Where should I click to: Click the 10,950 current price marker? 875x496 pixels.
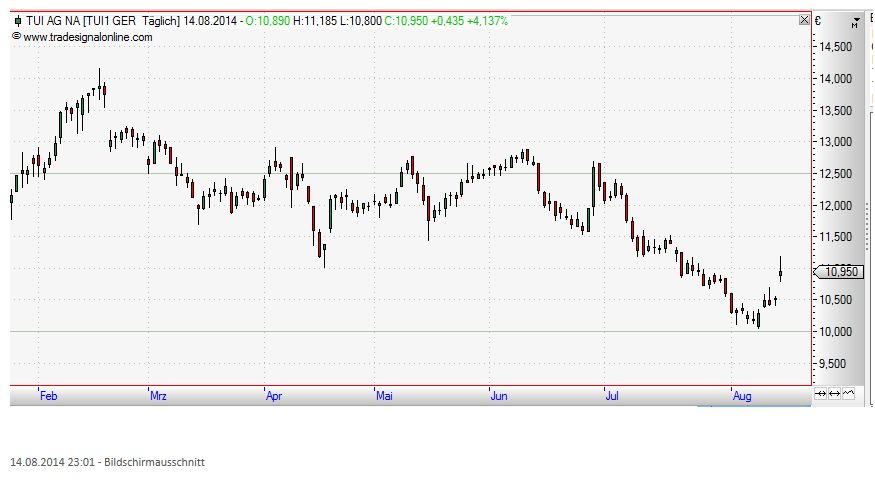coord(839,272)
